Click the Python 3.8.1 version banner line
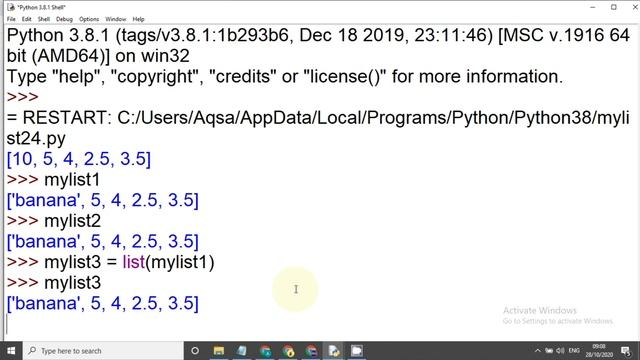The image size is (640, 360). click(x=318, y=35)
